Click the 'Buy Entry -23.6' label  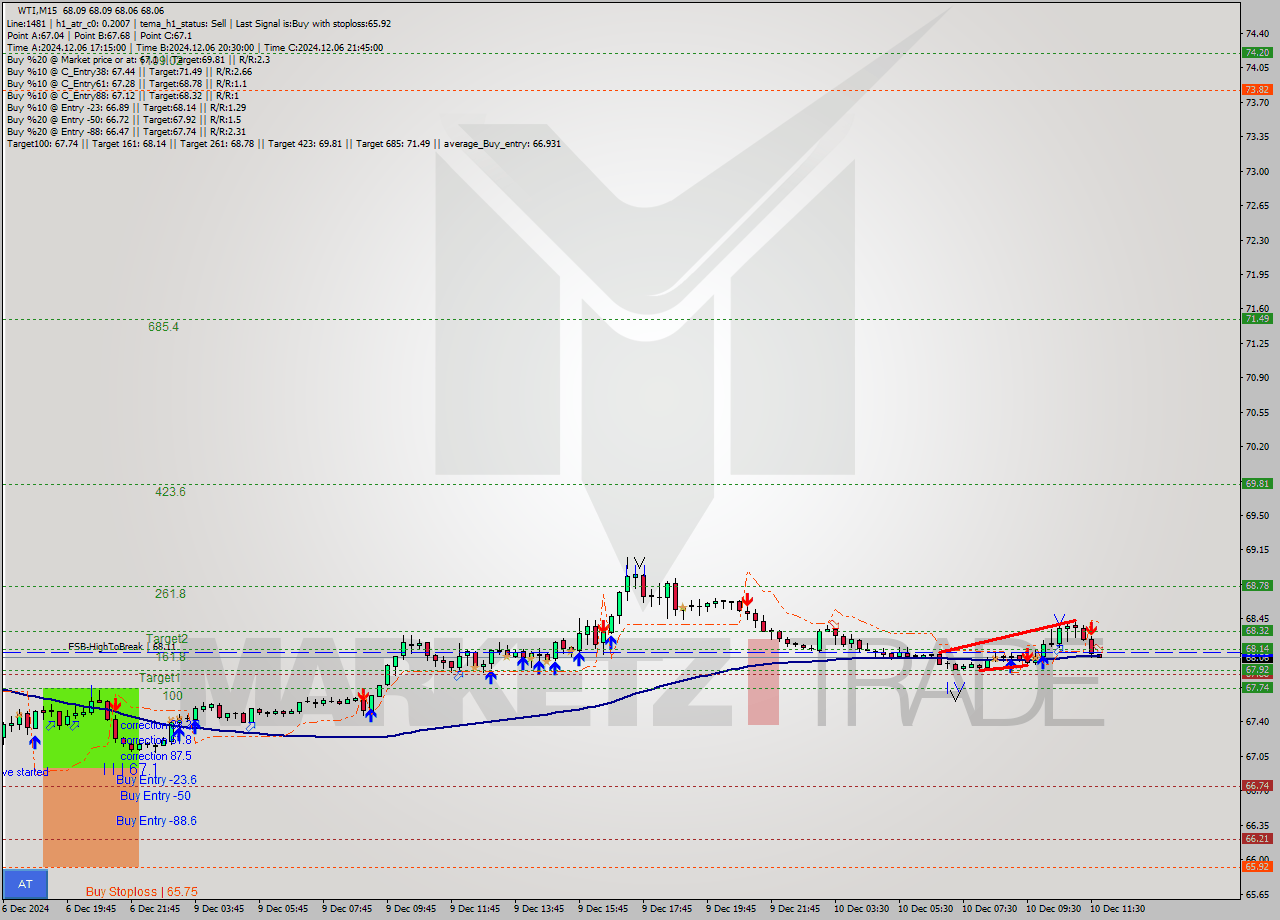[x=156, y=780]
